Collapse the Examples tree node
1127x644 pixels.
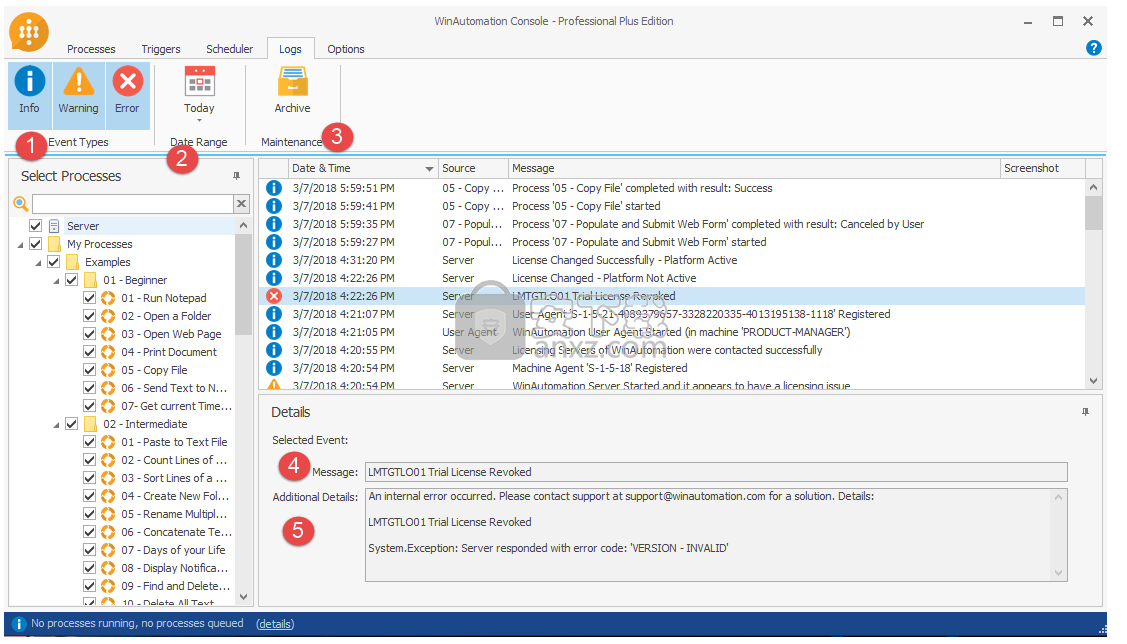pos(38,263)
